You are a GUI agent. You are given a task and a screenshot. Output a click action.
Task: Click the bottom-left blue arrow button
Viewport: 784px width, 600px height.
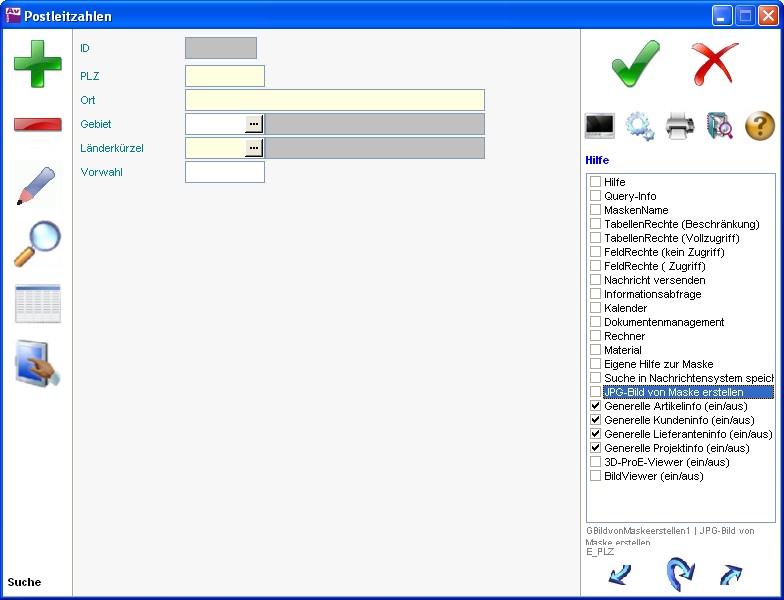tap(620, 574)
